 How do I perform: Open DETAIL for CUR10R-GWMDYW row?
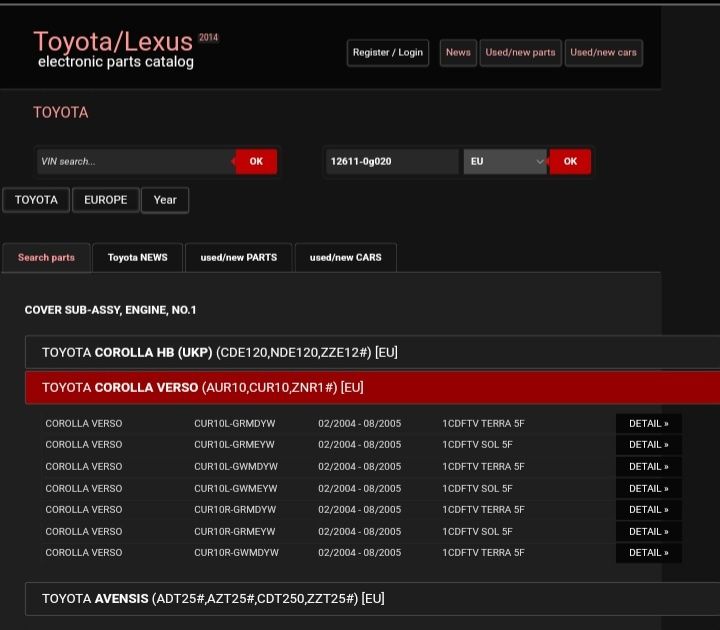point(648,553)
